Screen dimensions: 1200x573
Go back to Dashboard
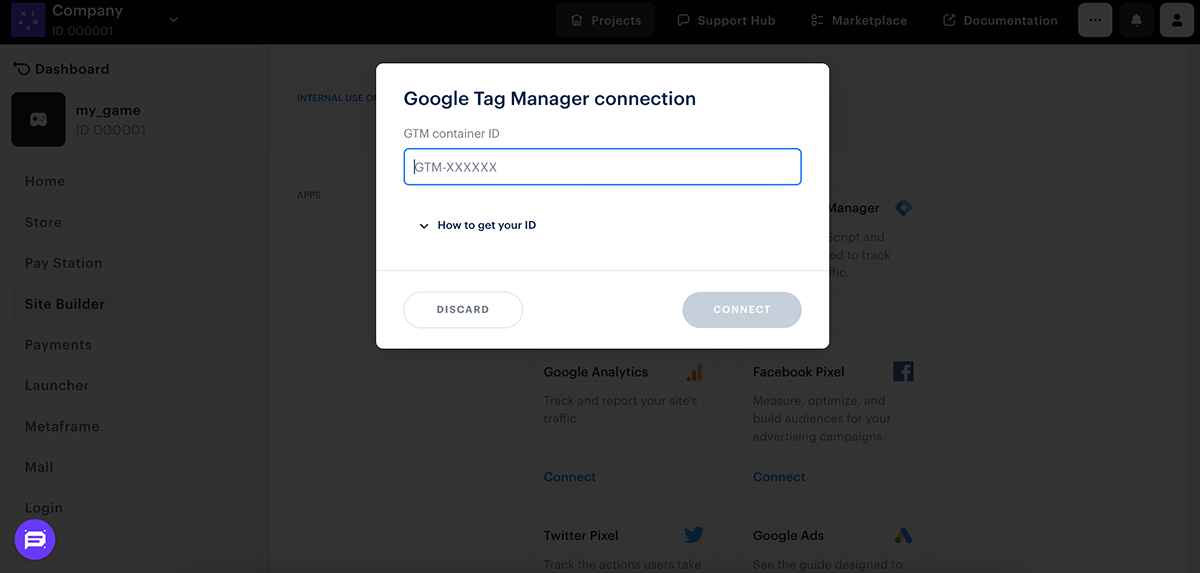61,69
